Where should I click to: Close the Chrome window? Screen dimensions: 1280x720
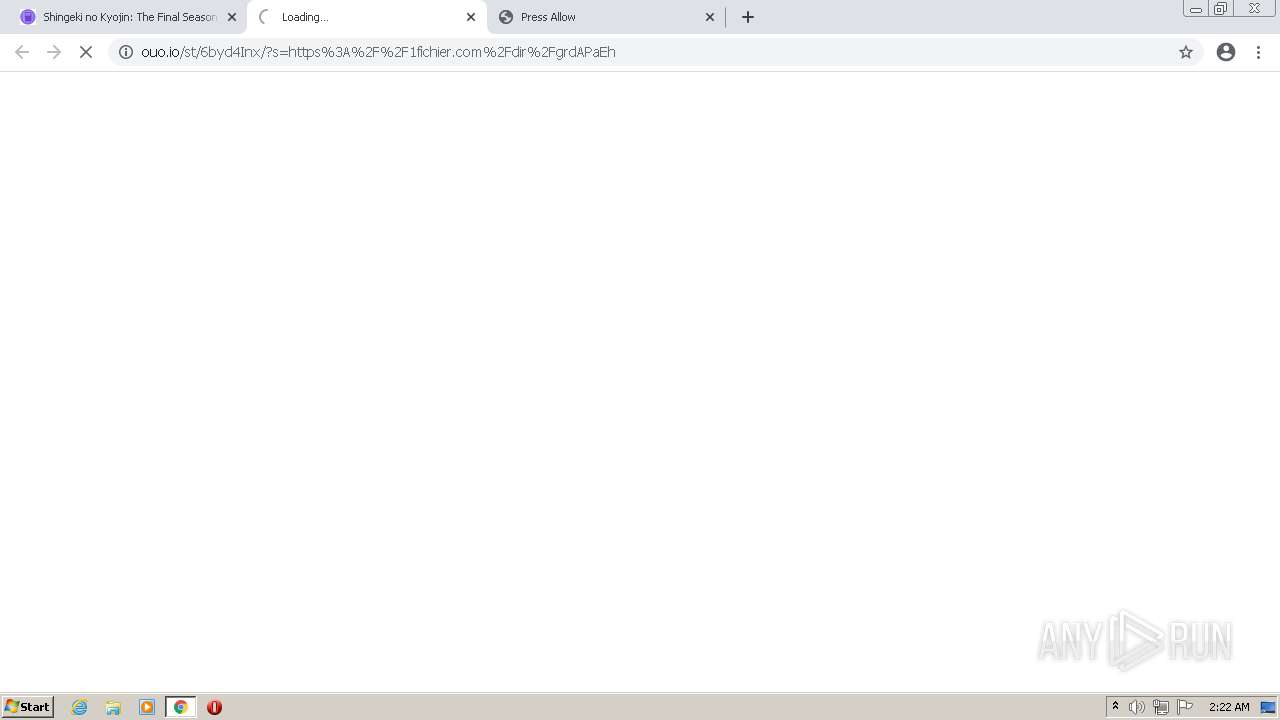pyautogui.click(x=1254, y=9)
